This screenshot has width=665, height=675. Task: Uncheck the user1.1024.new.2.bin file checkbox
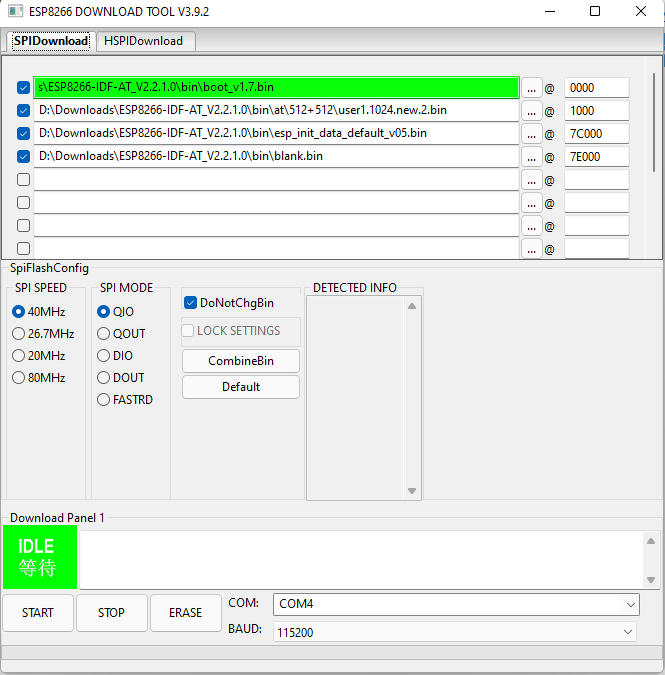click(x=23, y=111)
